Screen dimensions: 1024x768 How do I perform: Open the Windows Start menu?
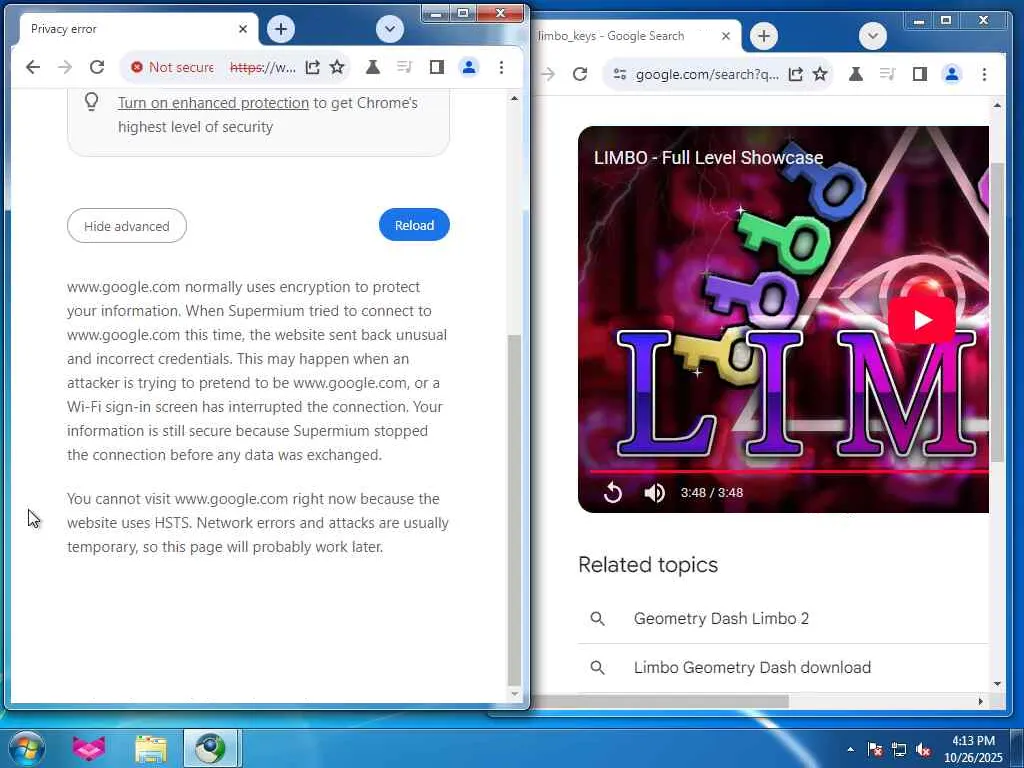tap(27, 748)
